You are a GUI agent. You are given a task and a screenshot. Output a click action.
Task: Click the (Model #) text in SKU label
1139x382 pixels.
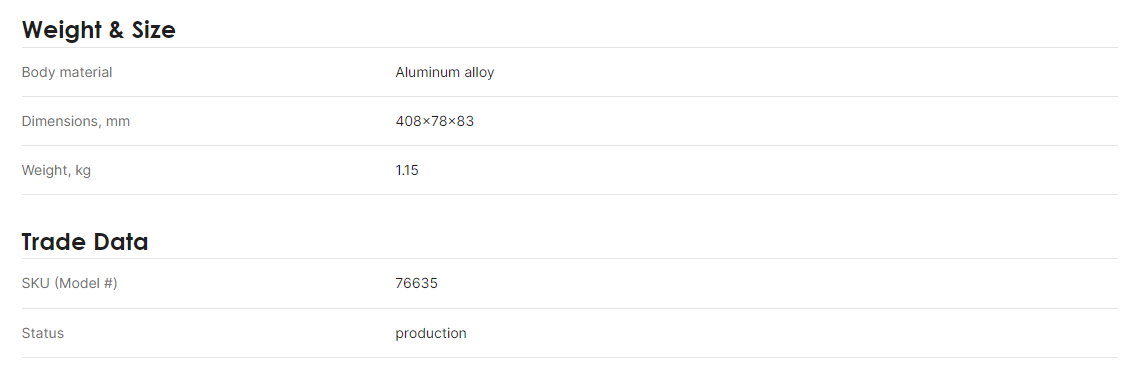coord(86,283)
